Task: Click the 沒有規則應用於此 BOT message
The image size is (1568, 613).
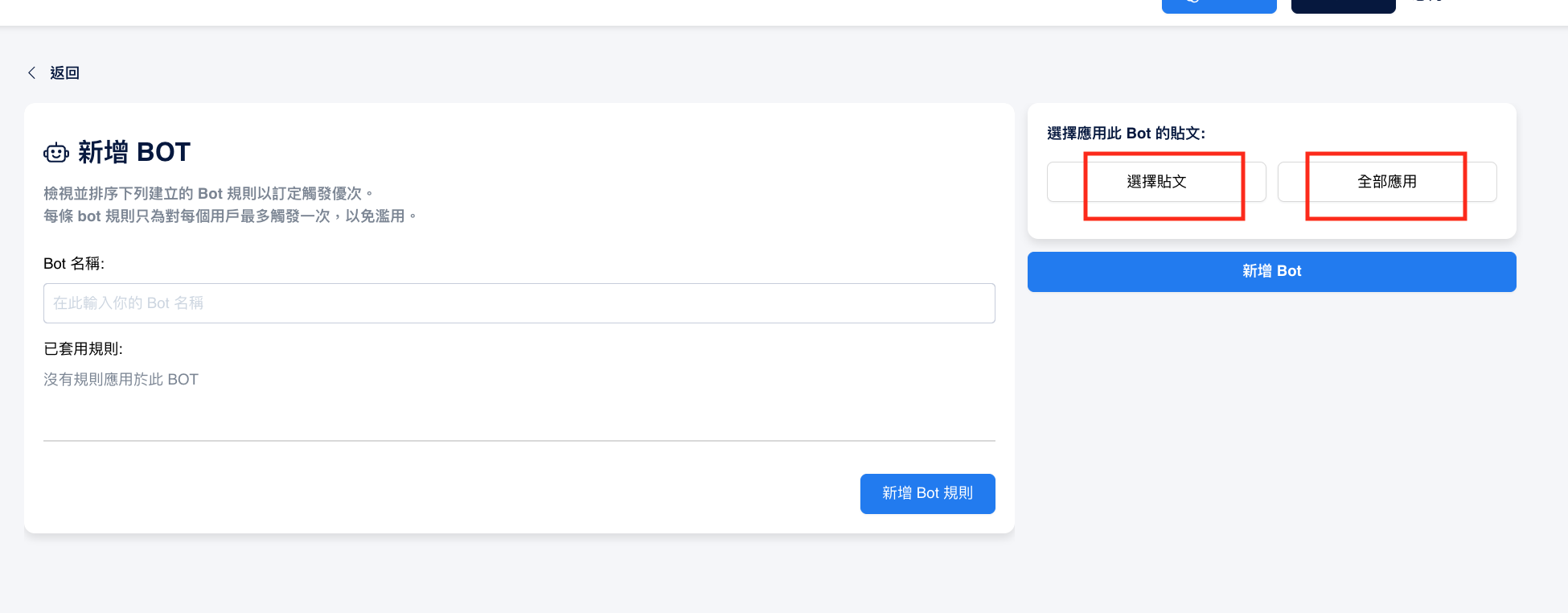Action: click(121, 380)
